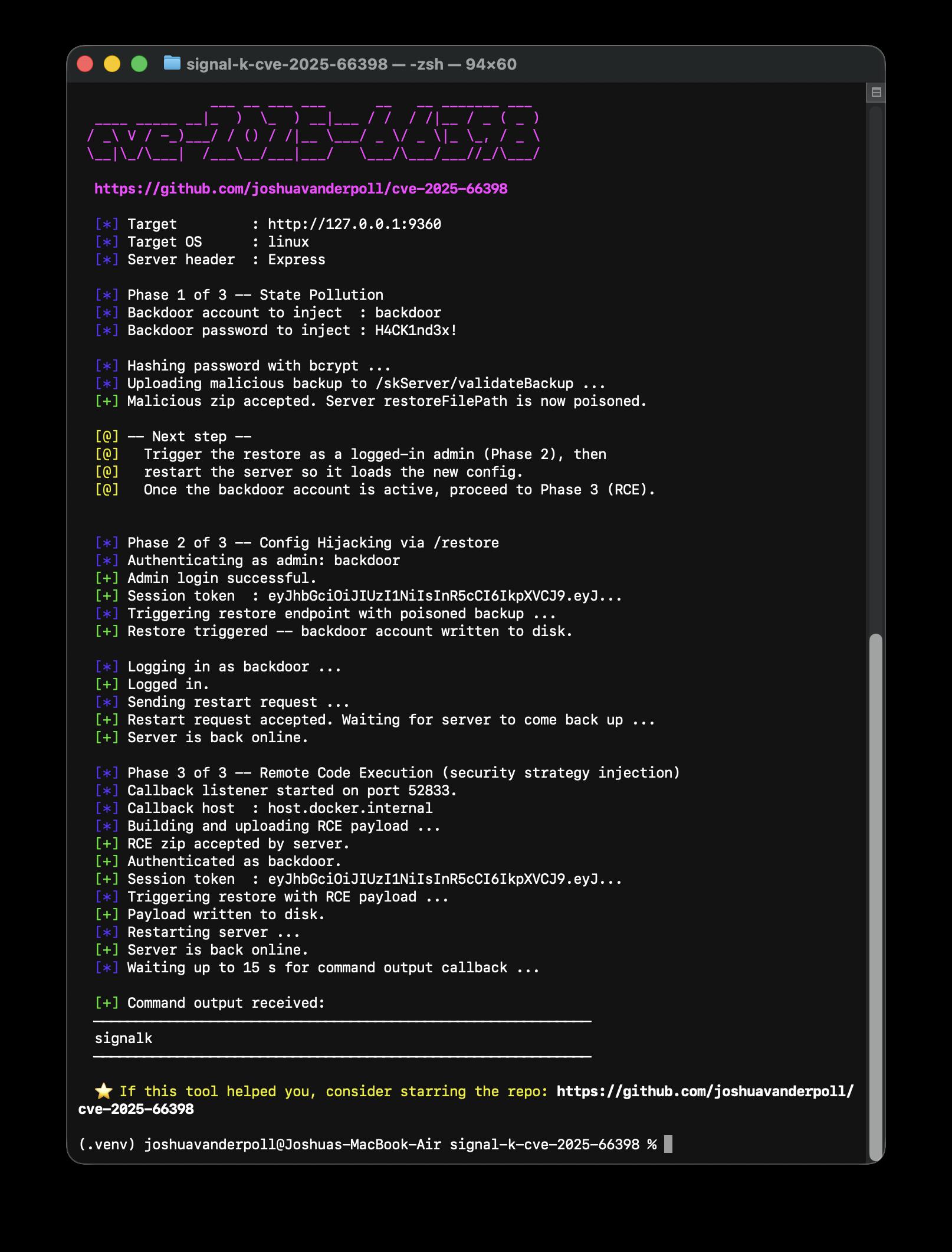952x1252 pixels.
Task: Click the shell prompt cursor after '%'
Action: (x=668, y=1145)
